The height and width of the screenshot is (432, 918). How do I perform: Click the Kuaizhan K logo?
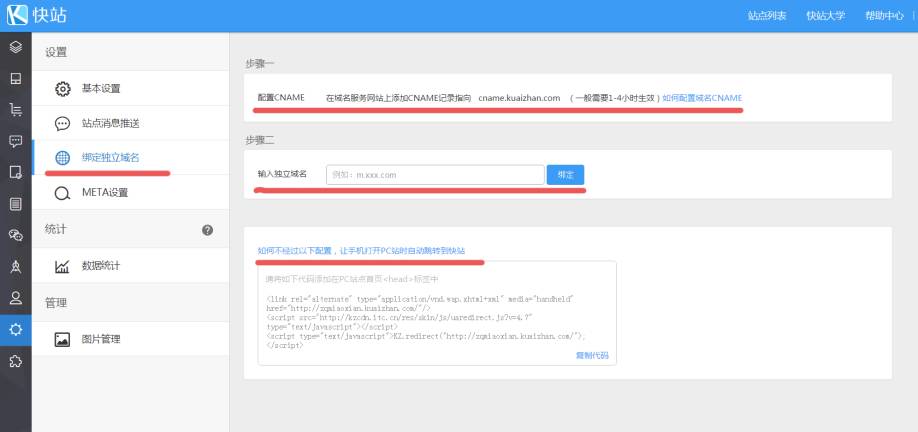click(18, 15)
